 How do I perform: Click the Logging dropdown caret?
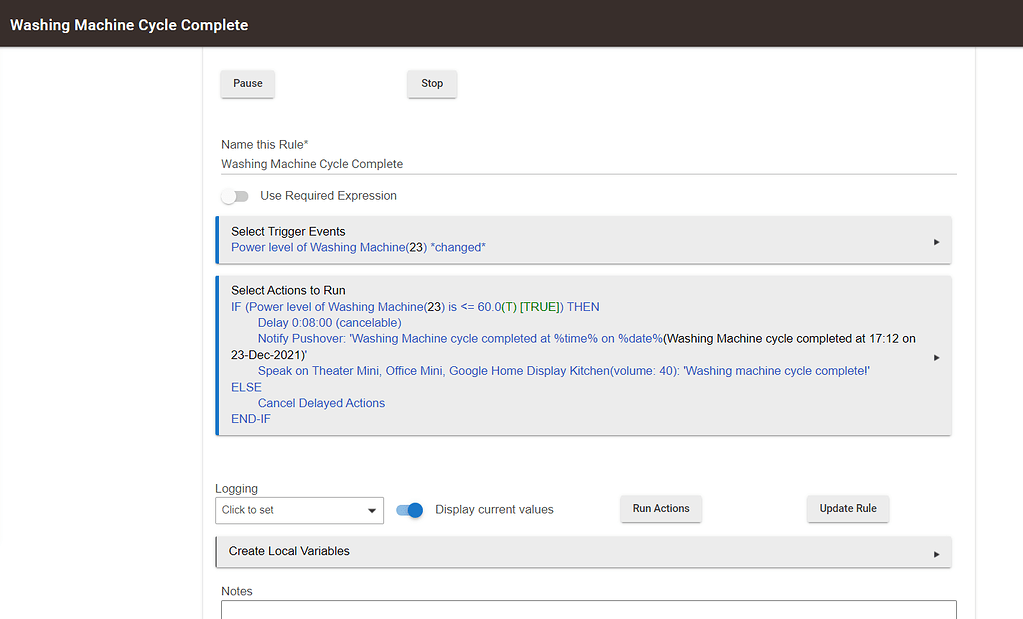click(x=371, y=510)
